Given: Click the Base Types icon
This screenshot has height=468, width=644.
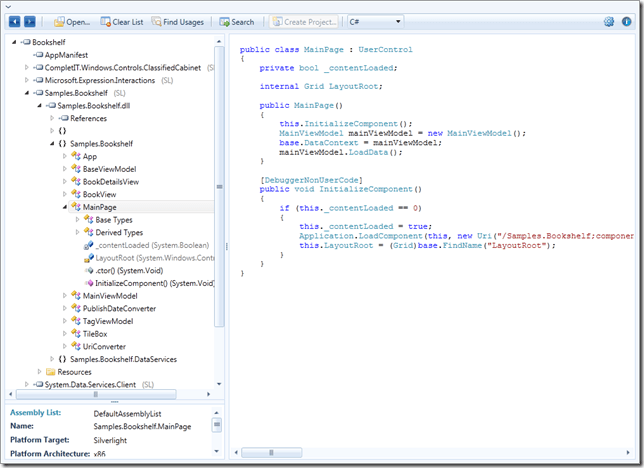Looking at the screenshot, I should pos(89,219).
